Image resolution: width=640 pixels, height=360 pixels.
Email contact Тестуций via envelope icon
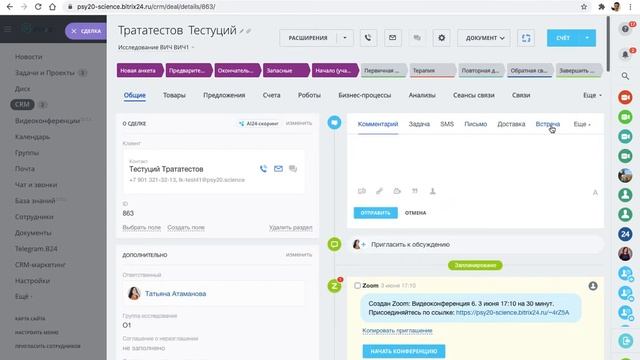pyautogui.click(x=278, y=169)
